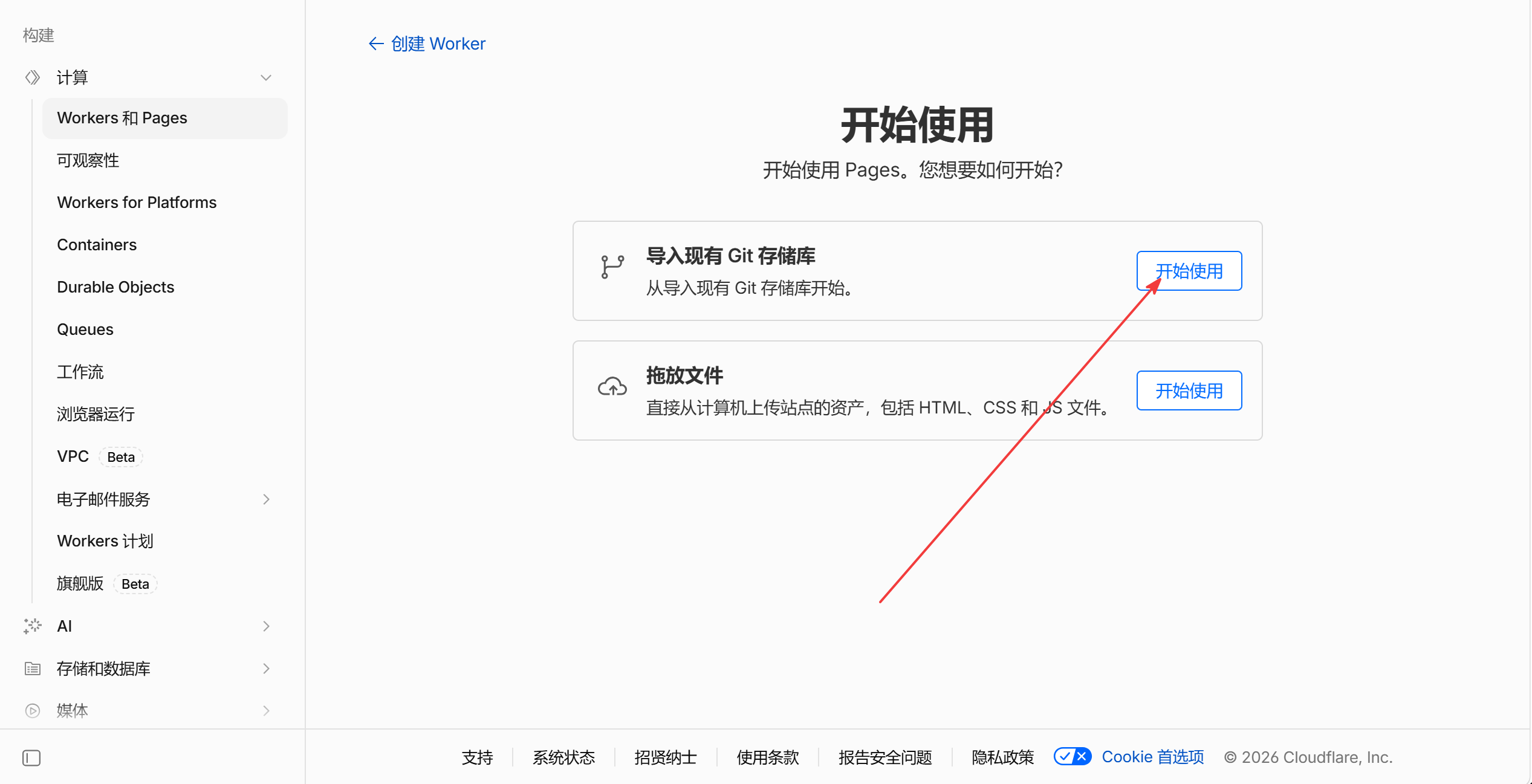Viewport: 1532px width, 784px height.
Task: Open the 工作流 menu item
Action: tap(165, 372)
